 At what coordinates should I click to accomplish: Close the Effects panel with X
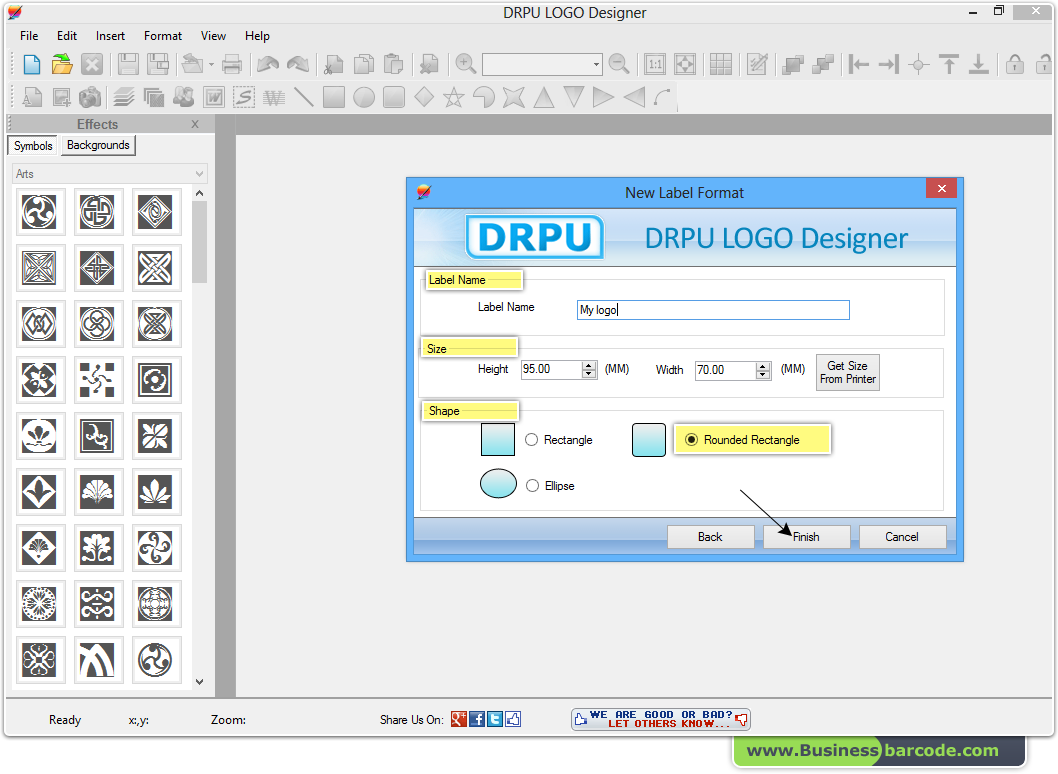click(x=195, y=124)
